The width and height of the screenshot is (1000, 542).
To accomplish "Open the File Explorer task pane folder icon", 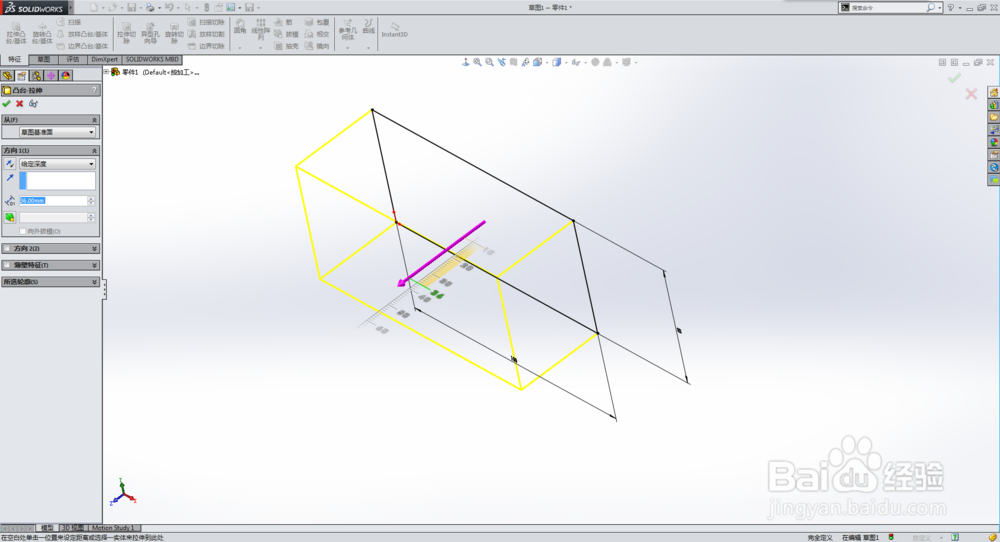I will click(x=994, y=118).
